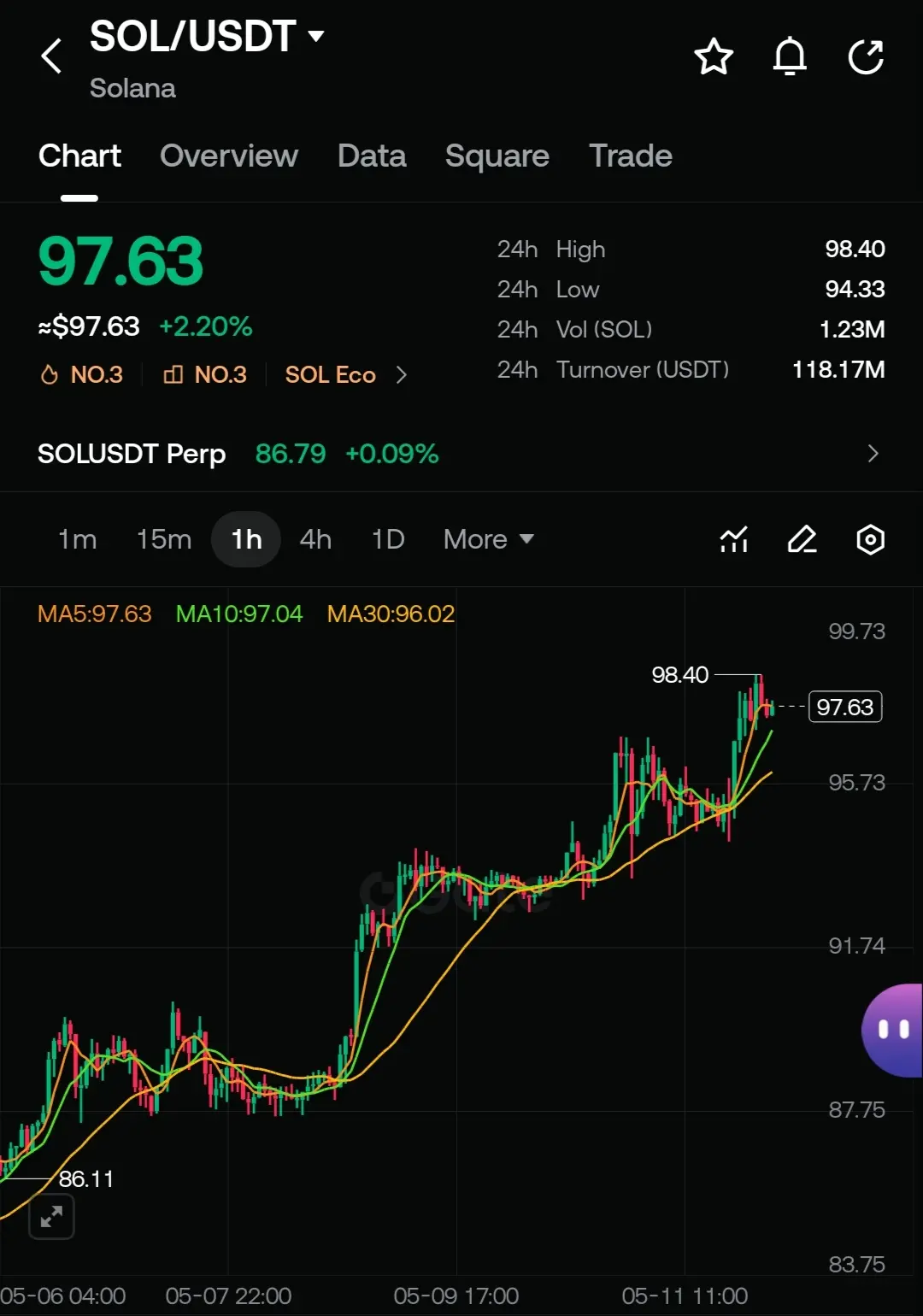The image size is (923, 1316).
Task: Tap the SOL Eco label
Action: (x=331, y=374)
